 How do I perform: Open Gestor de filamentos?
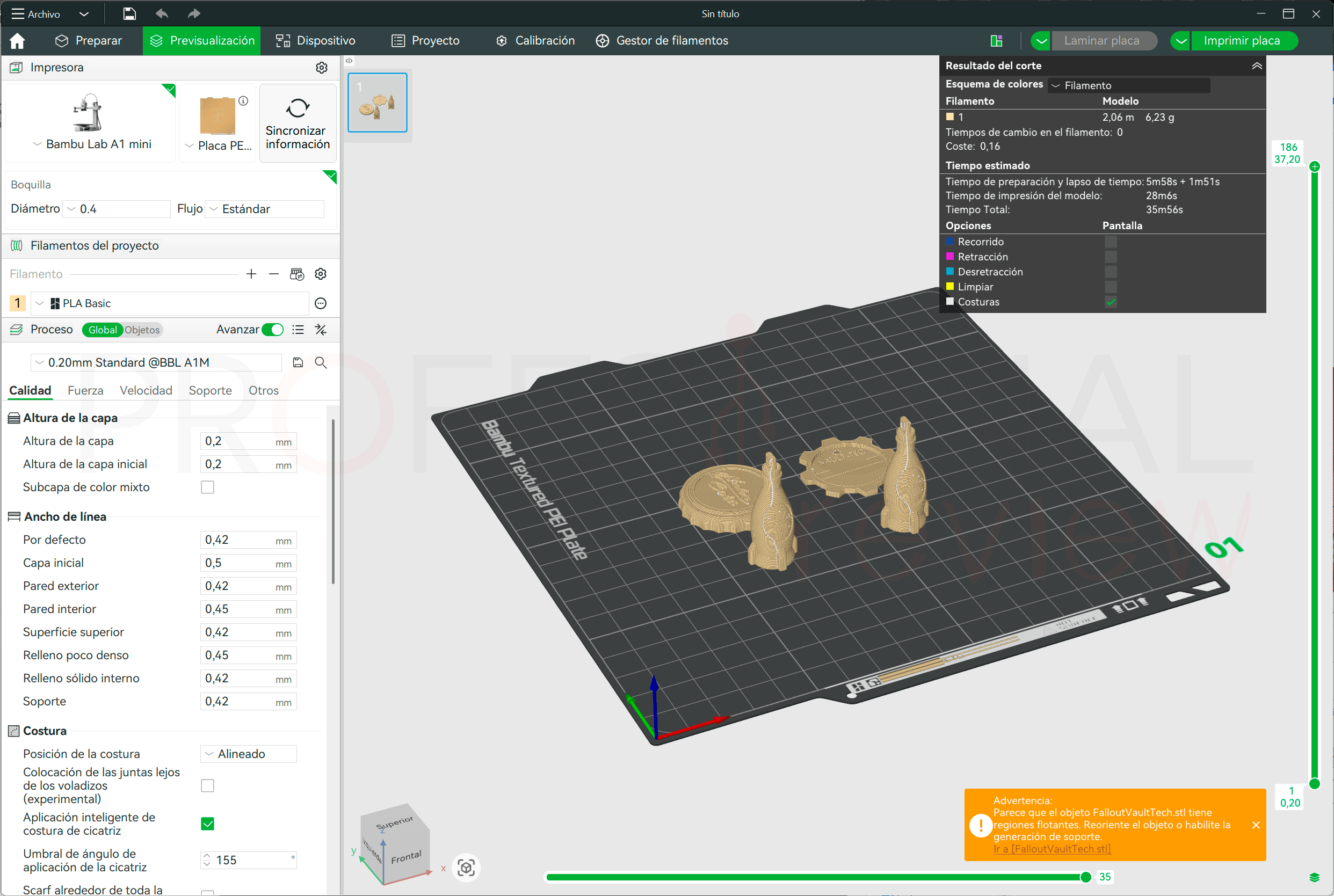(662, 41)
